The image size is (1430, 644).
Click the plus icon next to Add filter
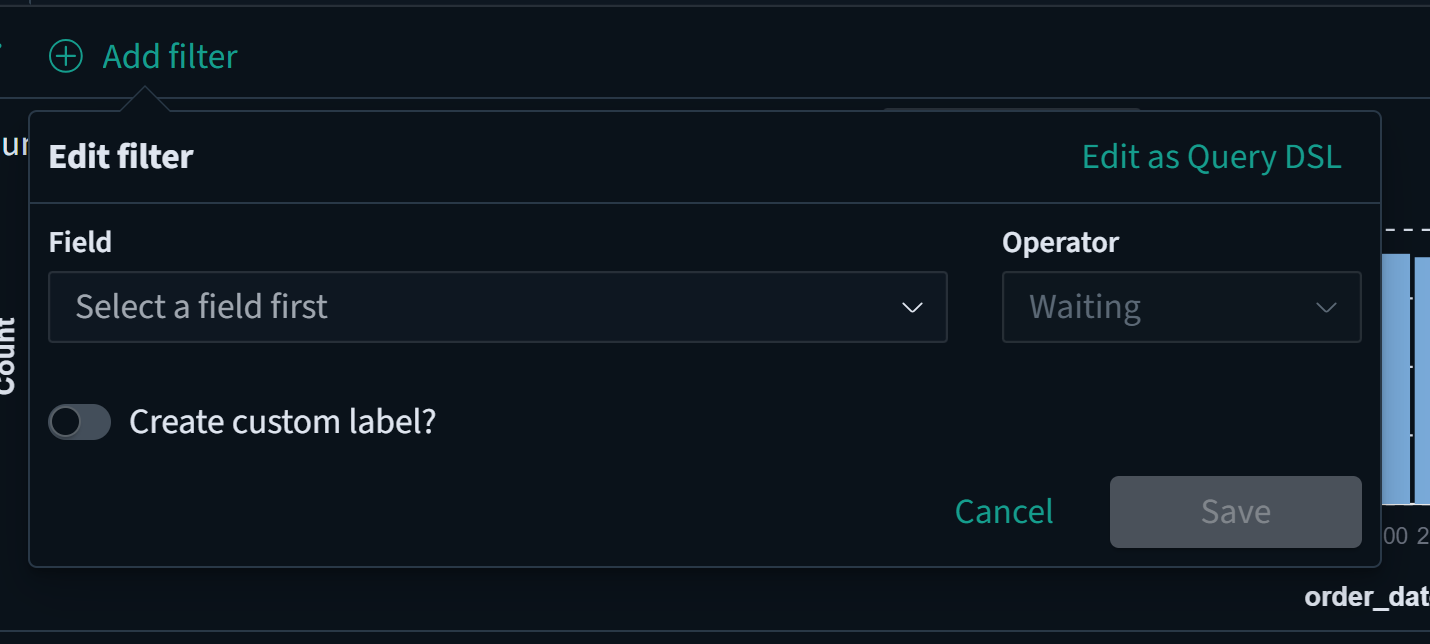tap(66, 56)
